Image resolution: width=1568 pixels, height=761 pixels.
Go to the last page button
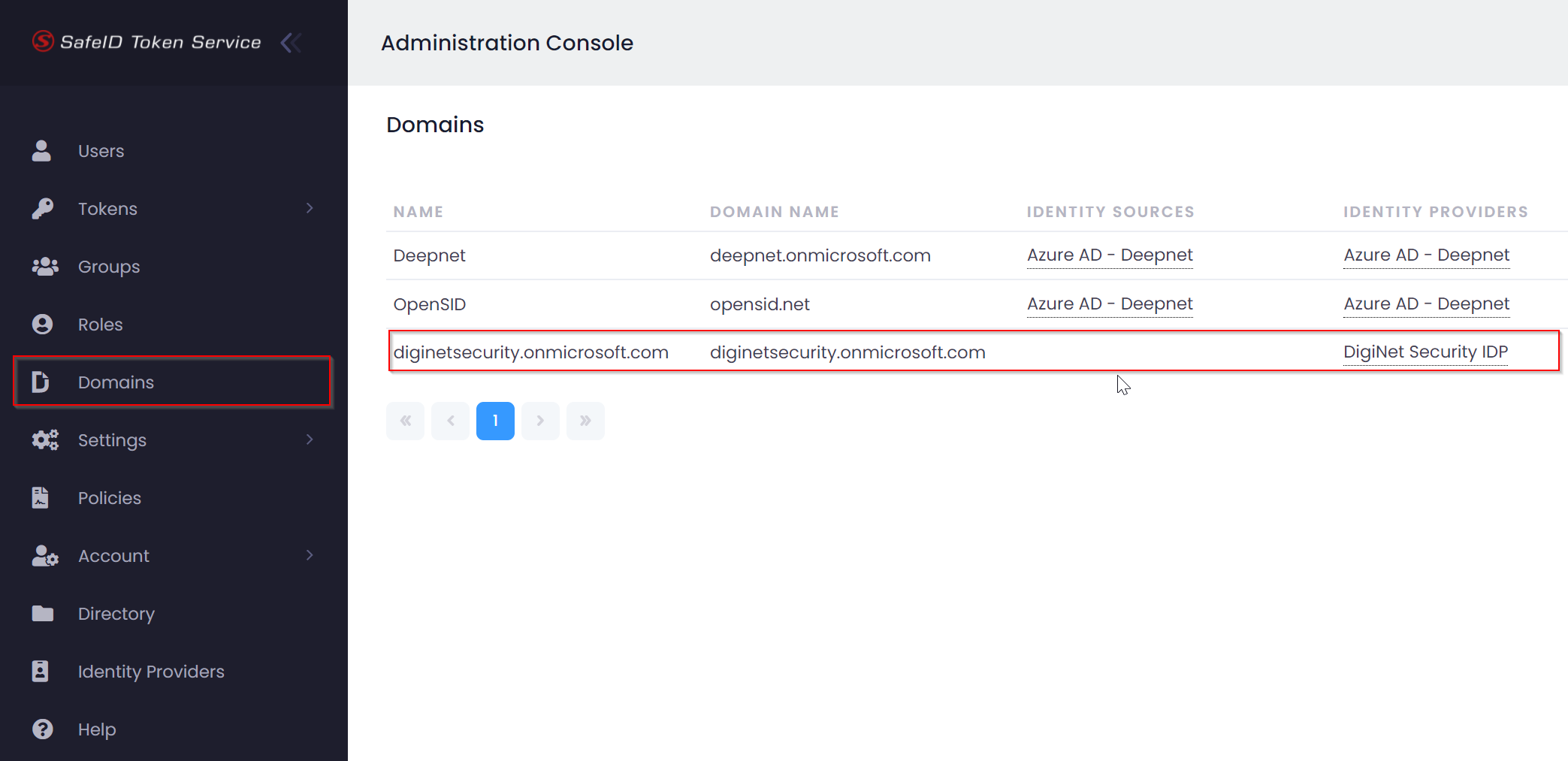[585, 421]
